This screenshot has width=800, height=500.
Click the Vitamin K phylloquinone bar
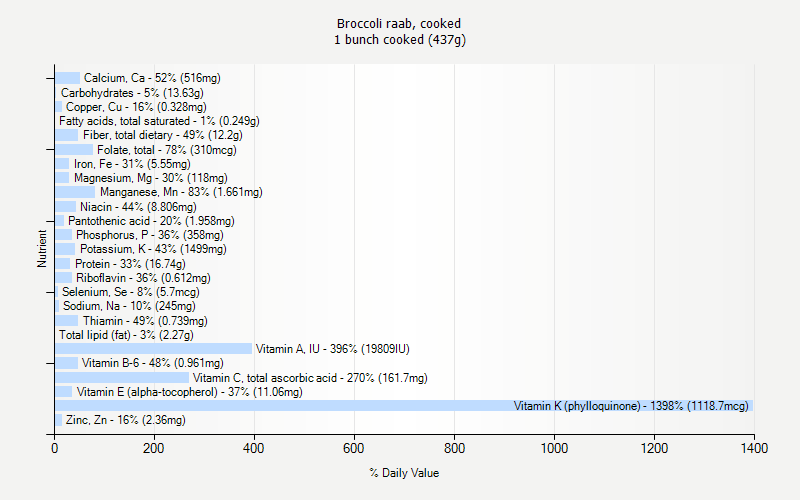(x=404, y=406)
